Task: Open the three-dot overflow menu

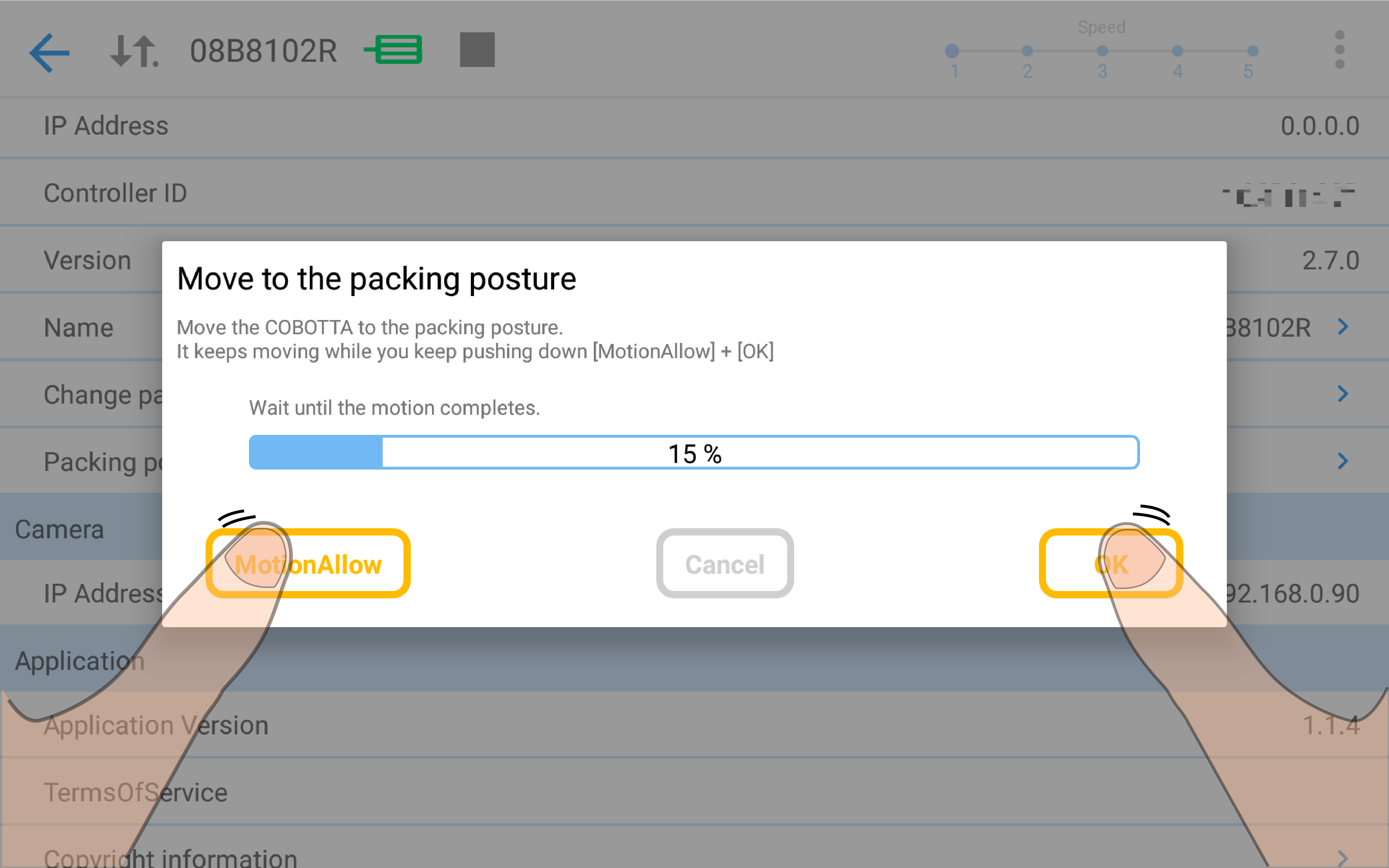Action: [1340, 50]
